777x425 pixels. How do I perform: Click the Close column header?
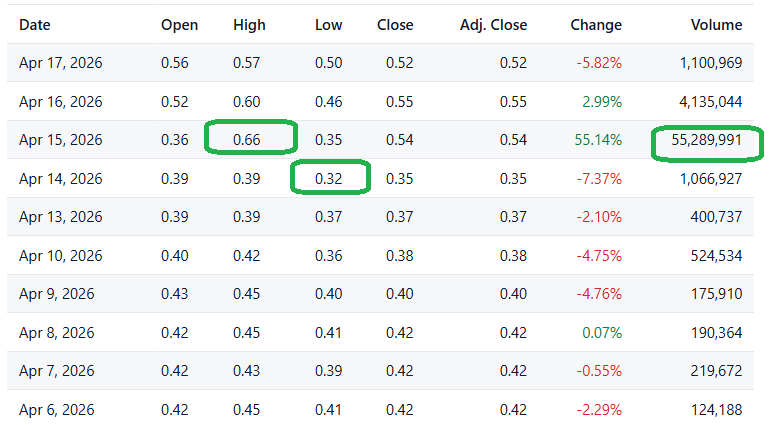click(x=395, y=25)
